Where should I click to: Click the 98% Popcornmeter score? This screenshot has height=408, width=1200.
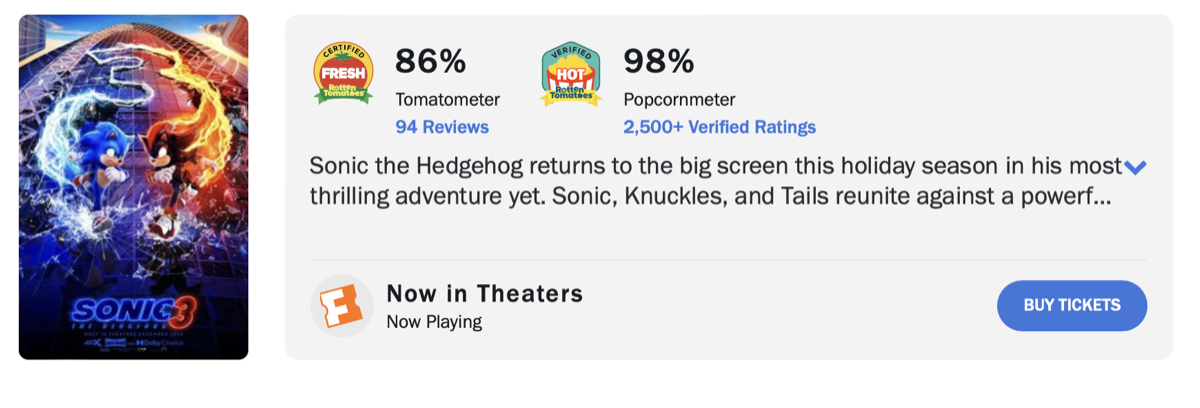[658, 62]
